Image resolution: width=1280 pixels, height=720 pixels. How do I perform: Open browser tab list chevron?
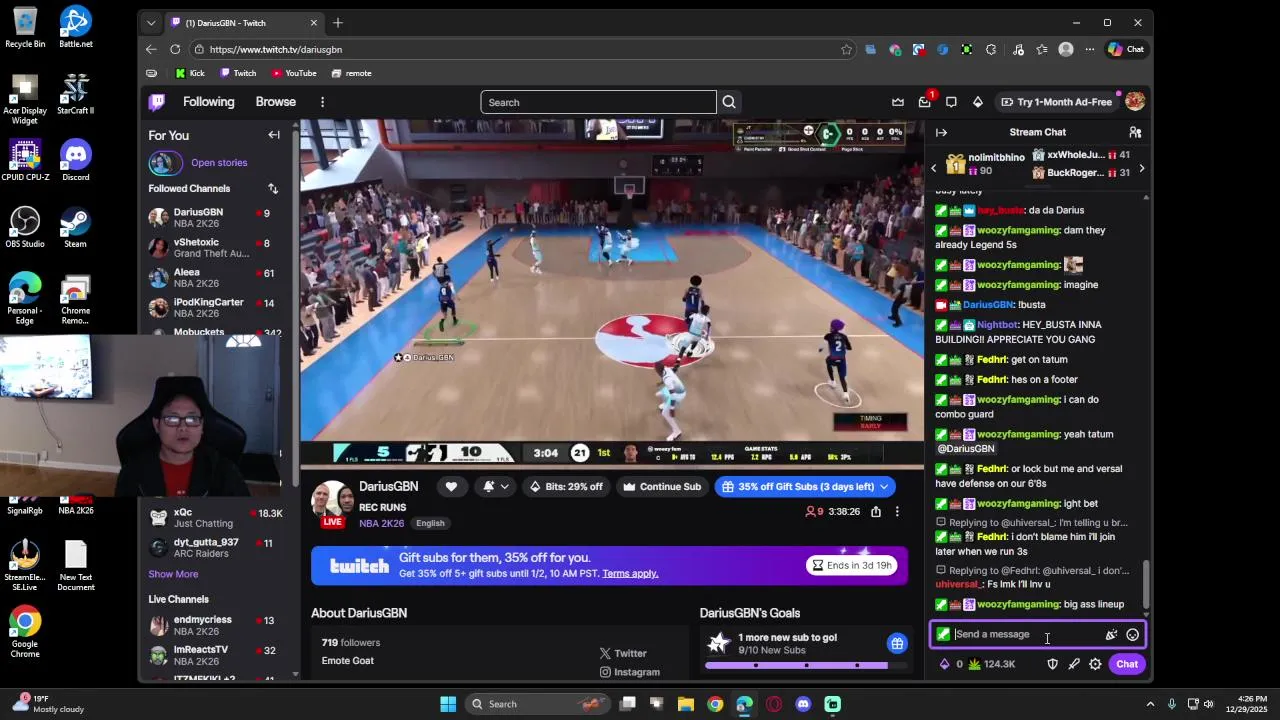[x=151, y=22]
